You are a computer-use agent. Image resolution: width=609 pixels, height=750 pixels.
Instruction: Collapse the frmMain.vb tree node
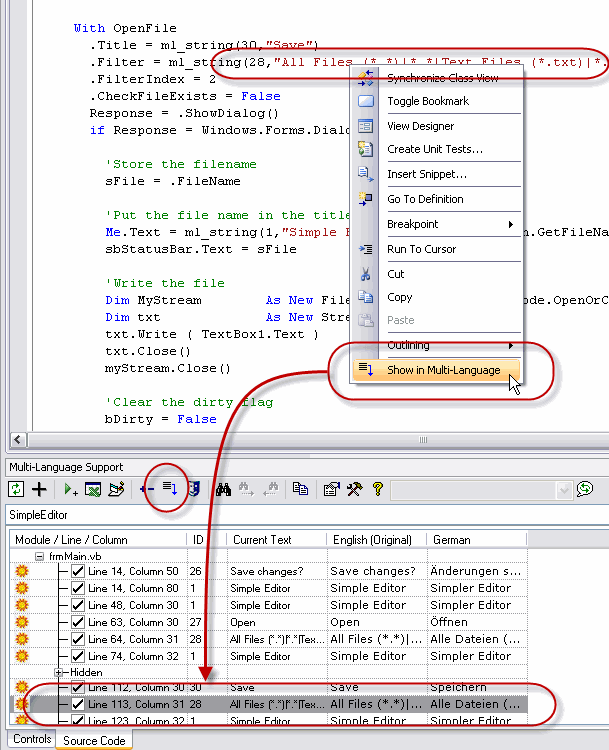[39, 555]
